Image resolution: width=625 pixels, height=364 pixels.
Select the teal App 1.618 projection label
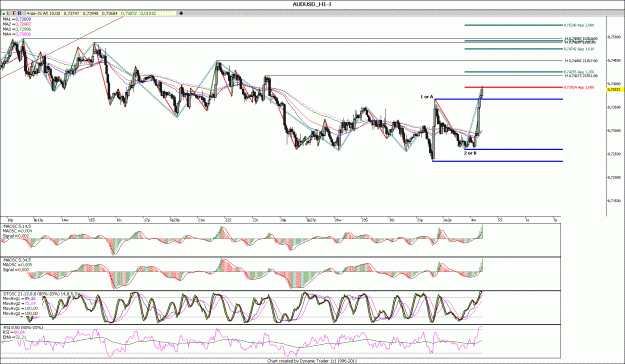point(579,49)
